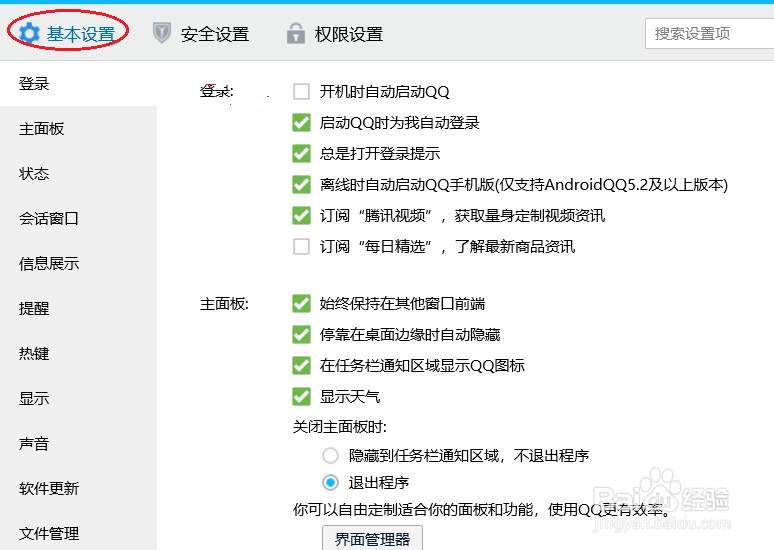Switch to the 基本设置 tab
This screenshot has width=774, height=550.
coord(68,34)
